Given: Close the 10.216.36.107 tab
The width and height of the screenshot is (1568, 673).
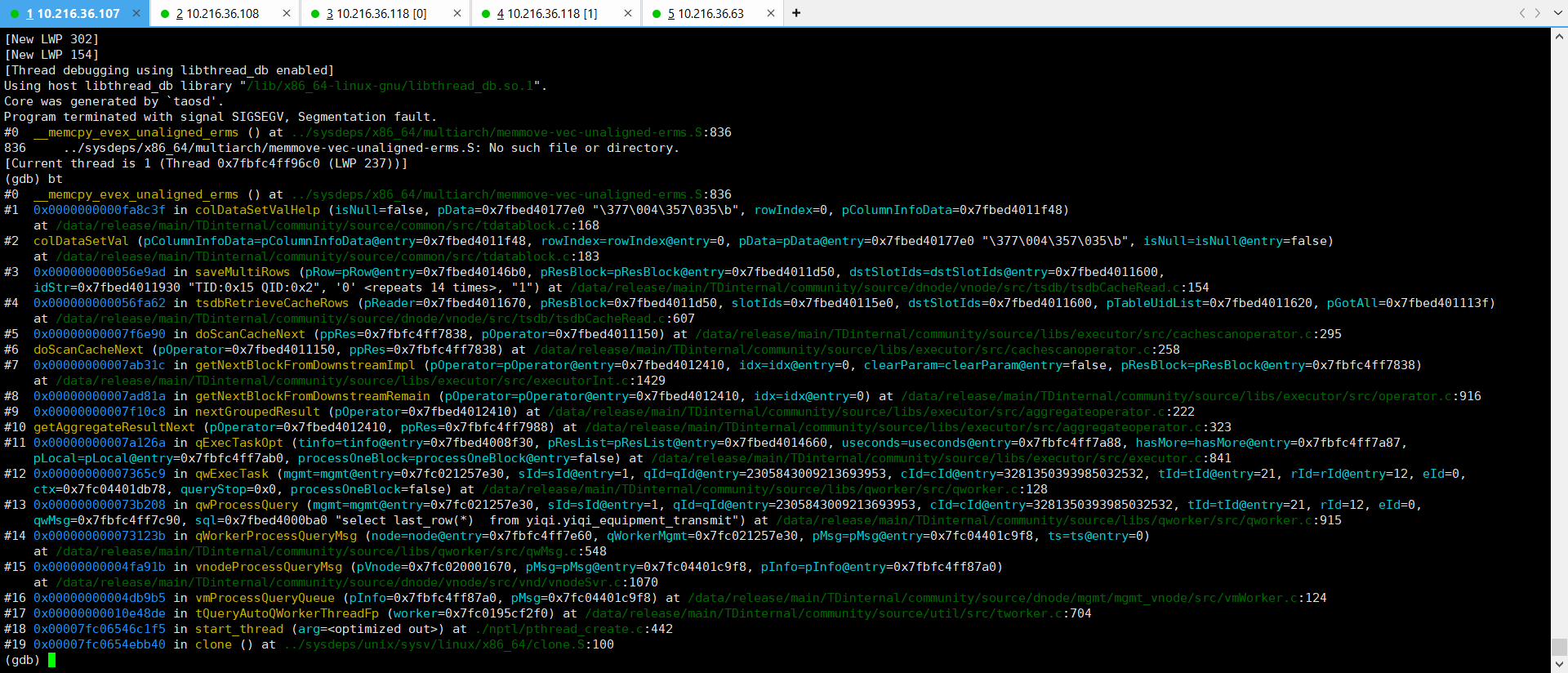Looking at the screenshot, I should pyautogui.click(x=136, y=13).
